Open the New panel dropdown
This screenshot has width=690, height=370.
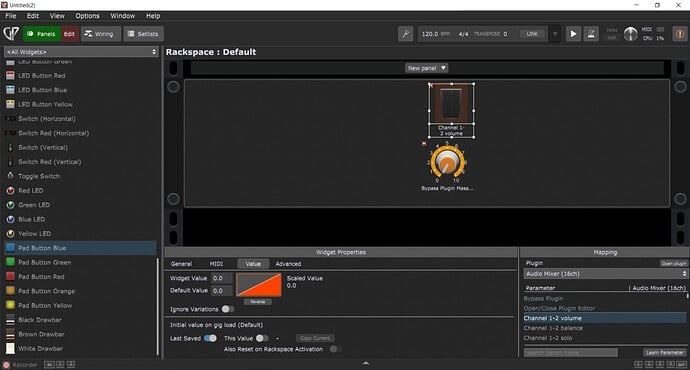click(x=426, y=68)
